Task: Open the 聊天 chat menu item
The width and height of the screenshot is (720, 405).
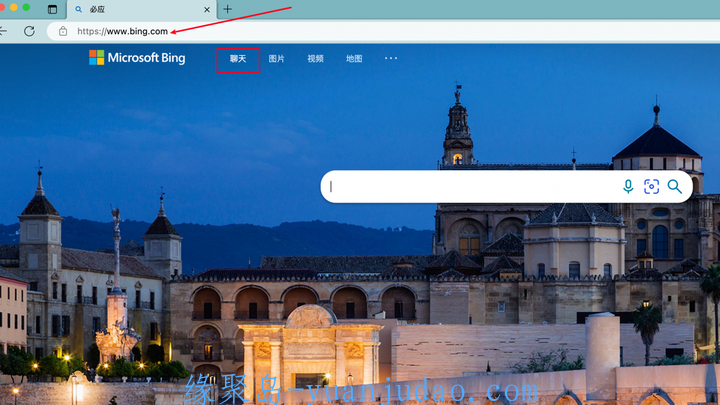Action: 238,59
